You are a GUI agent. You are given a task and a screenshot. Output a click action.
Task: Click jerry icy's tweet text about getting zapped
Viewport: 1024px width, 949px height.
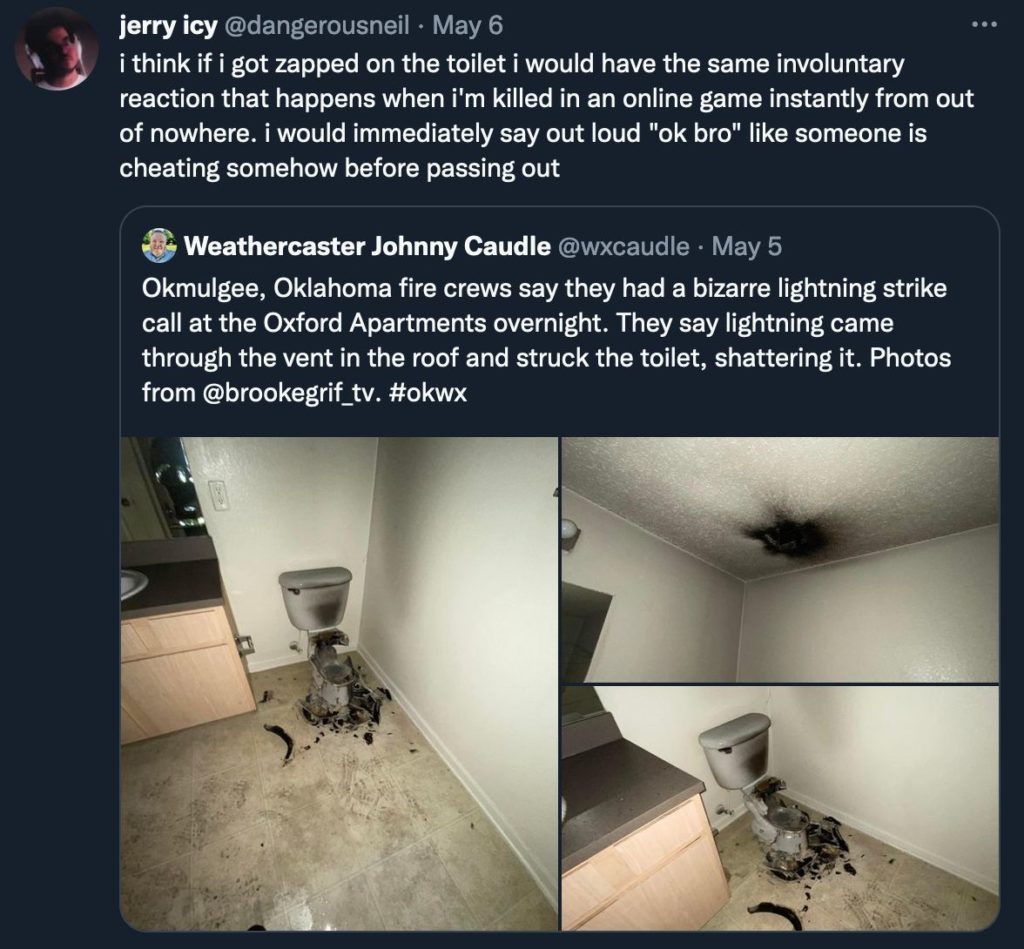pos(546,116)
